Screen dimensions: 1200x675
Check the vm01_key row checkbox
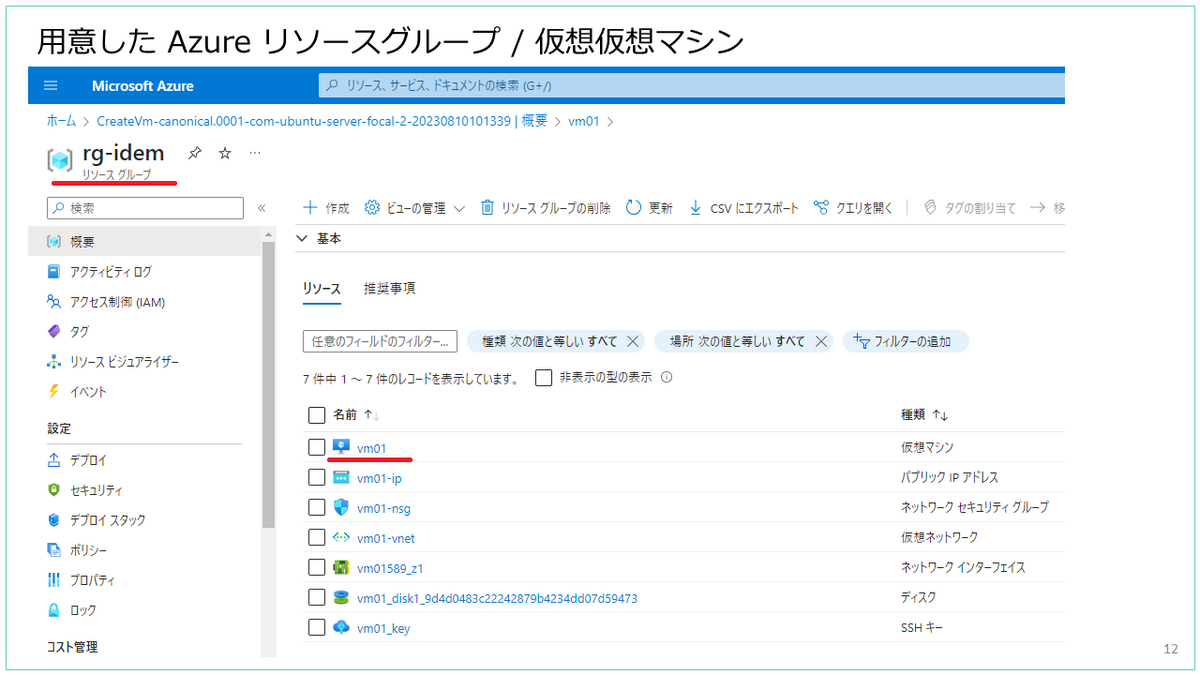(x=316, y=628)
